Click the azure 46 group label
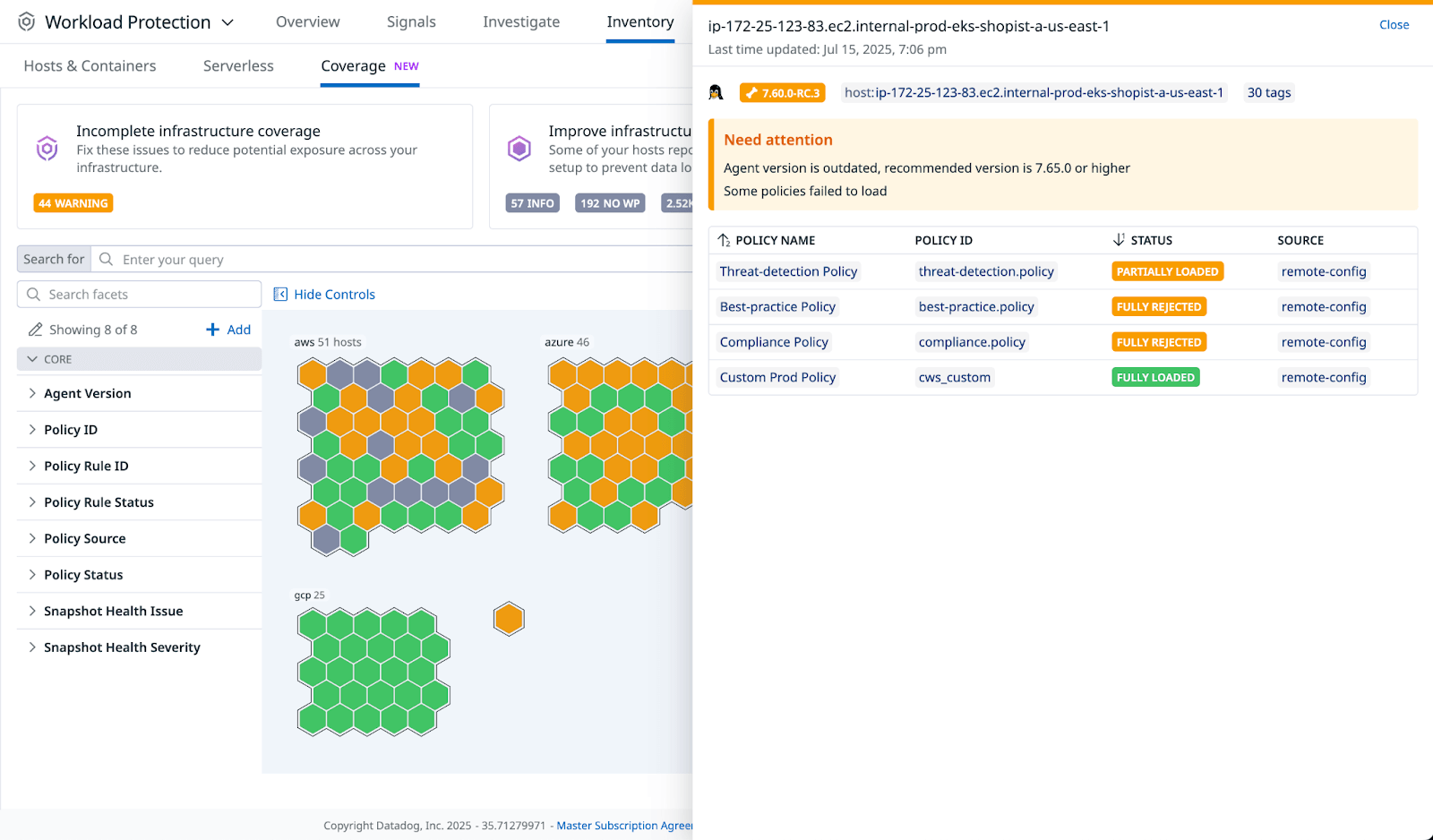The height and width of the screenshot is (840, 1433). [567, 342]
